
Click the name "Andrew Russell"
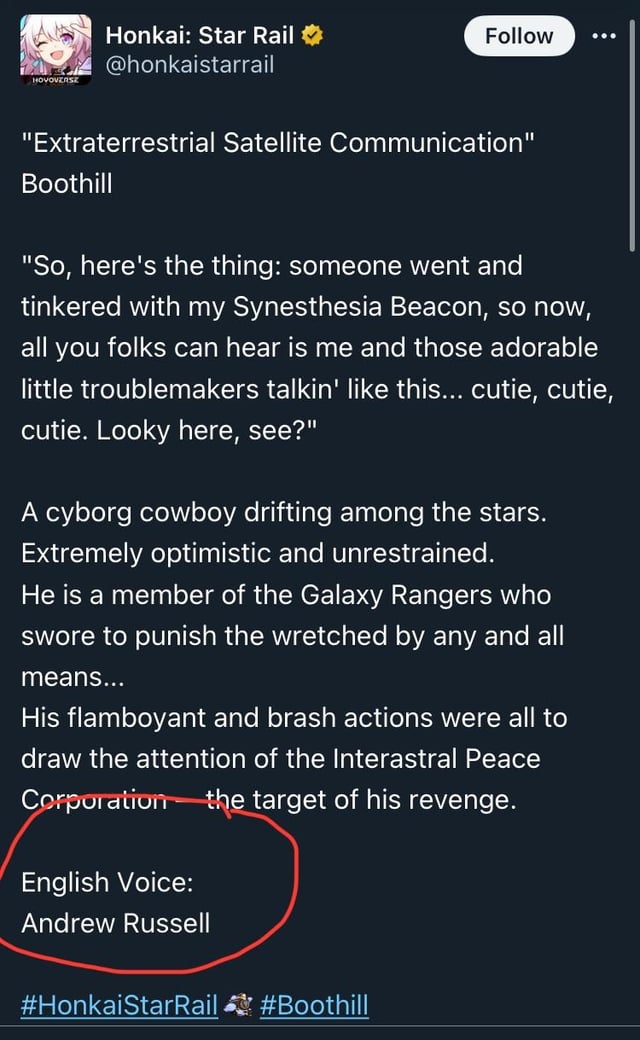tap(116, 923)
